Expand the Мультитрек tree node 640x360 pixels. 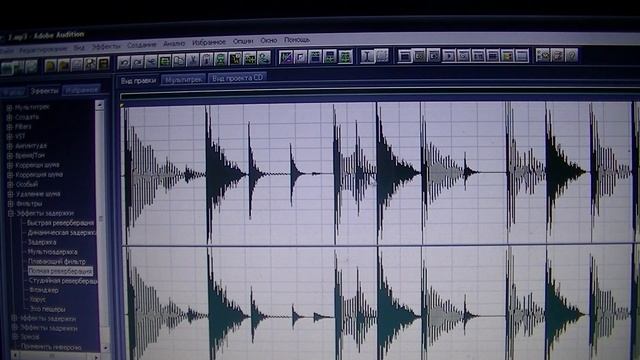coord(9,108)
